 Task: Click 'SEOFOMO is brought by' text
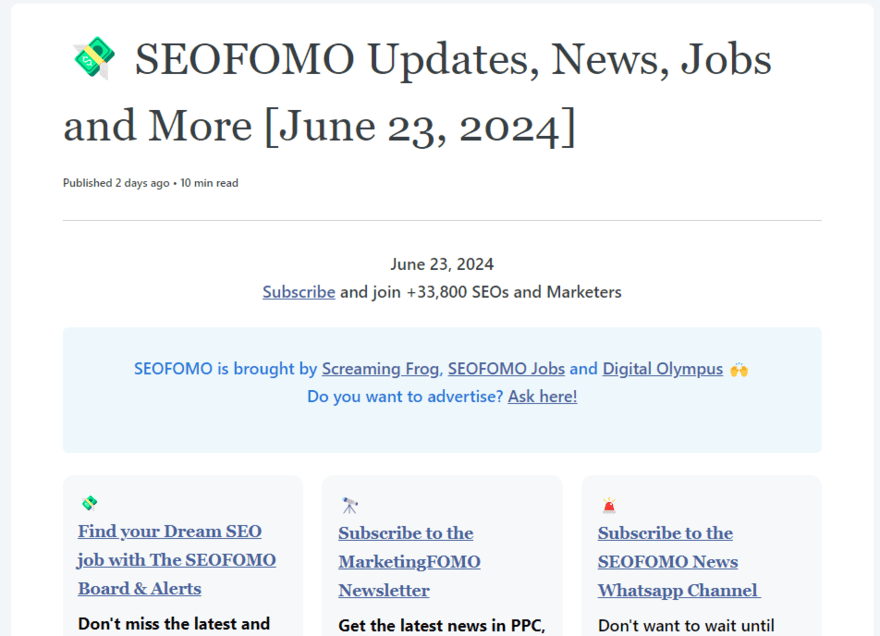(226, 369)
